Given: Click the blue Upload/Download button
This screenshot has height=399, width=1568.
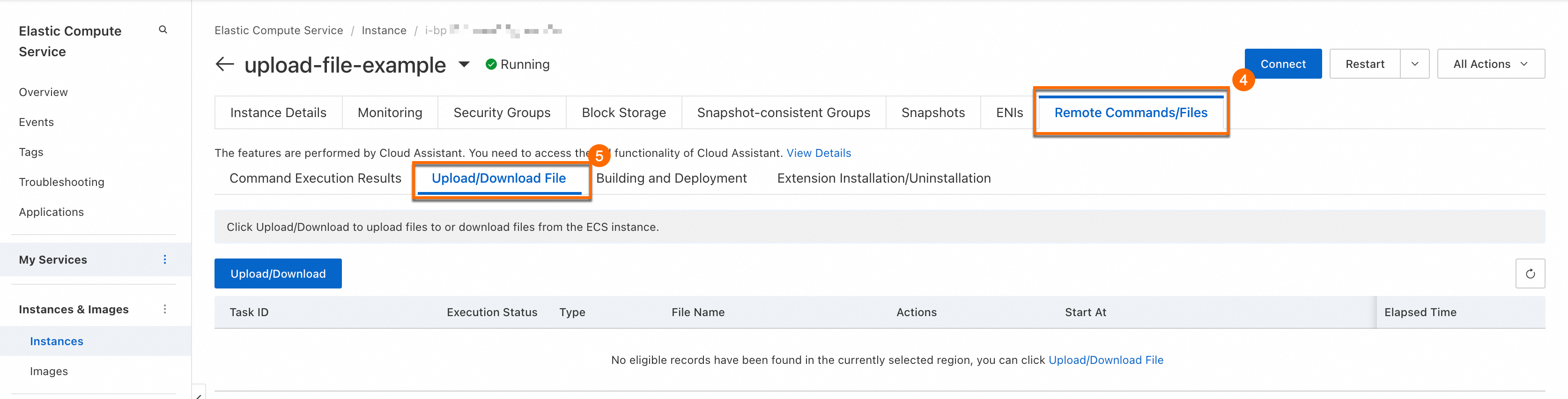Looking at the screenshot, I should pyautogui.click(x=278, y=273).
